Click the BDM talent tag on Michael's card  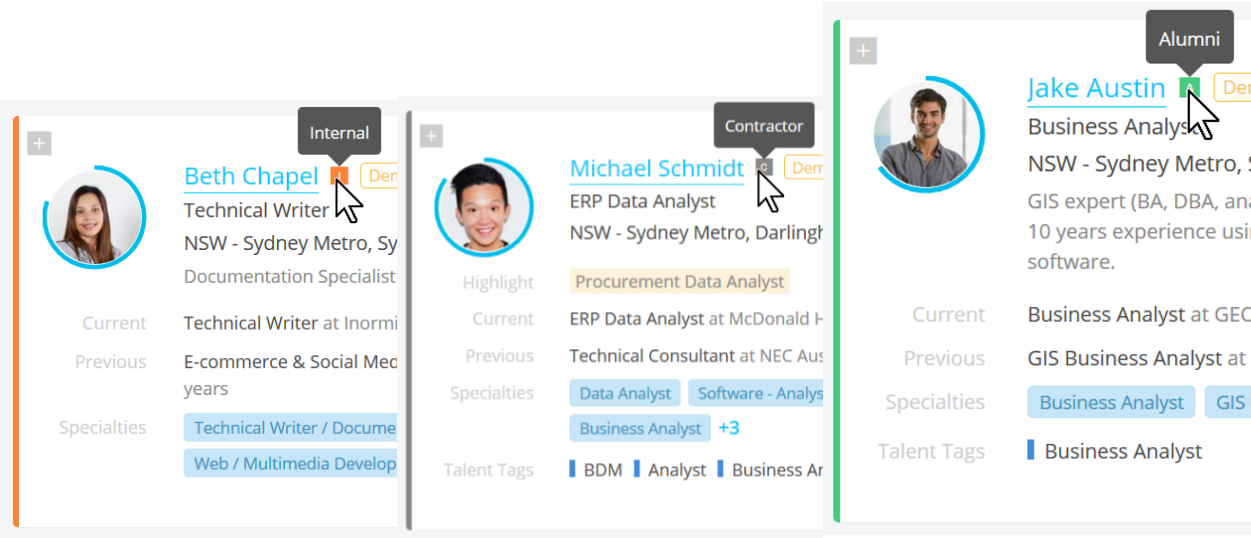pos(603,470)
